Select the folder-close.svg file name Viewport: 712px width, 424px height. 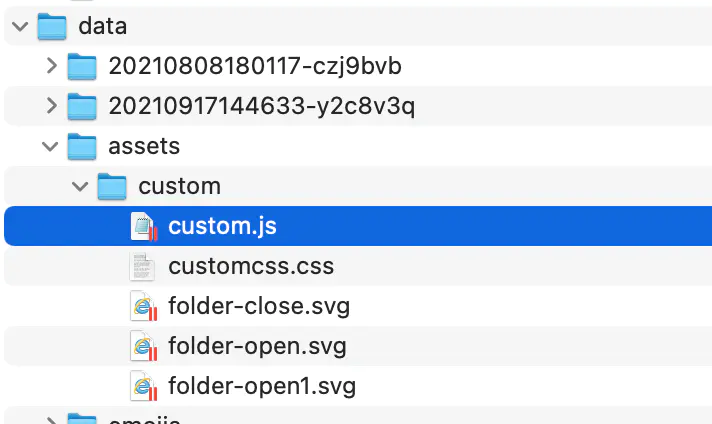(x=259, y=306)
